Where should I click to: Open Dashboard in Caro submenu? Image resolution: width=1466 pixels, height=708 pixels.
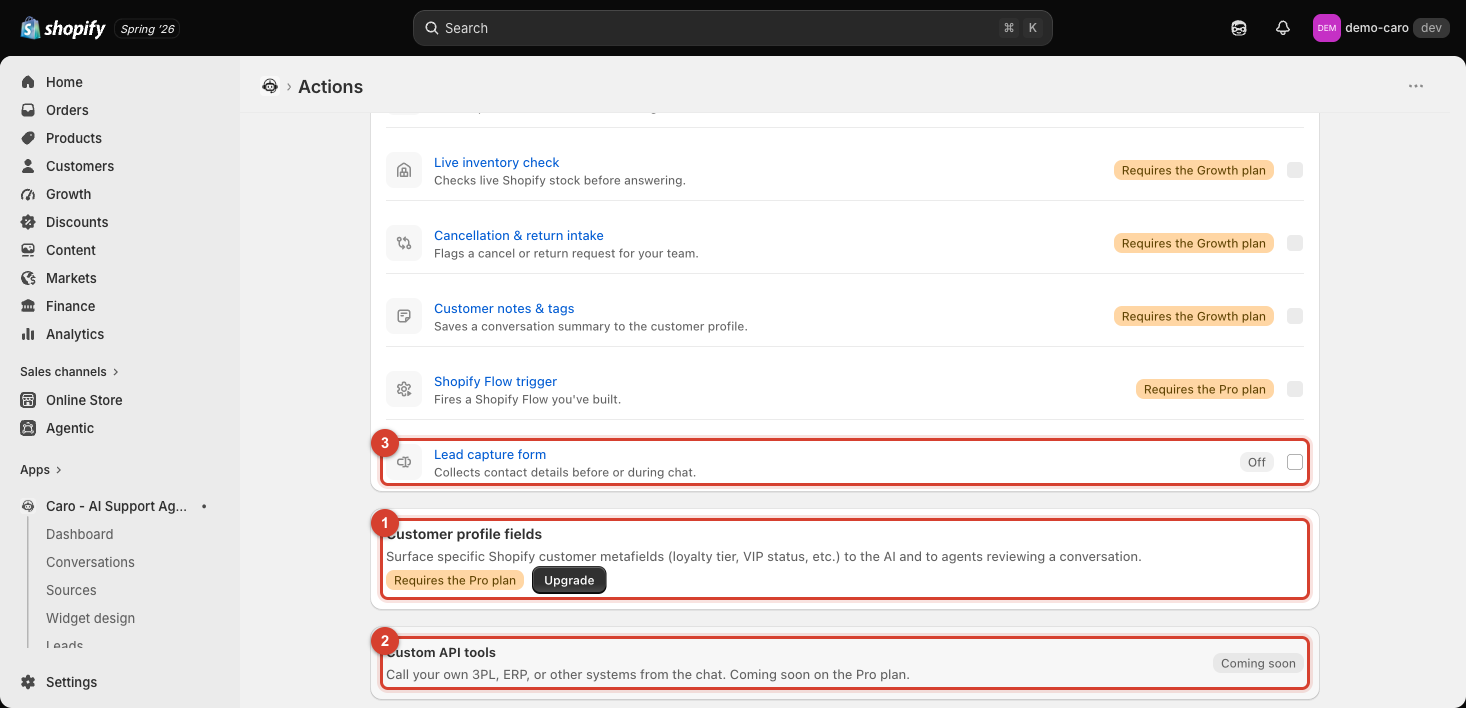pyautogui.click(x=80, y=534)
